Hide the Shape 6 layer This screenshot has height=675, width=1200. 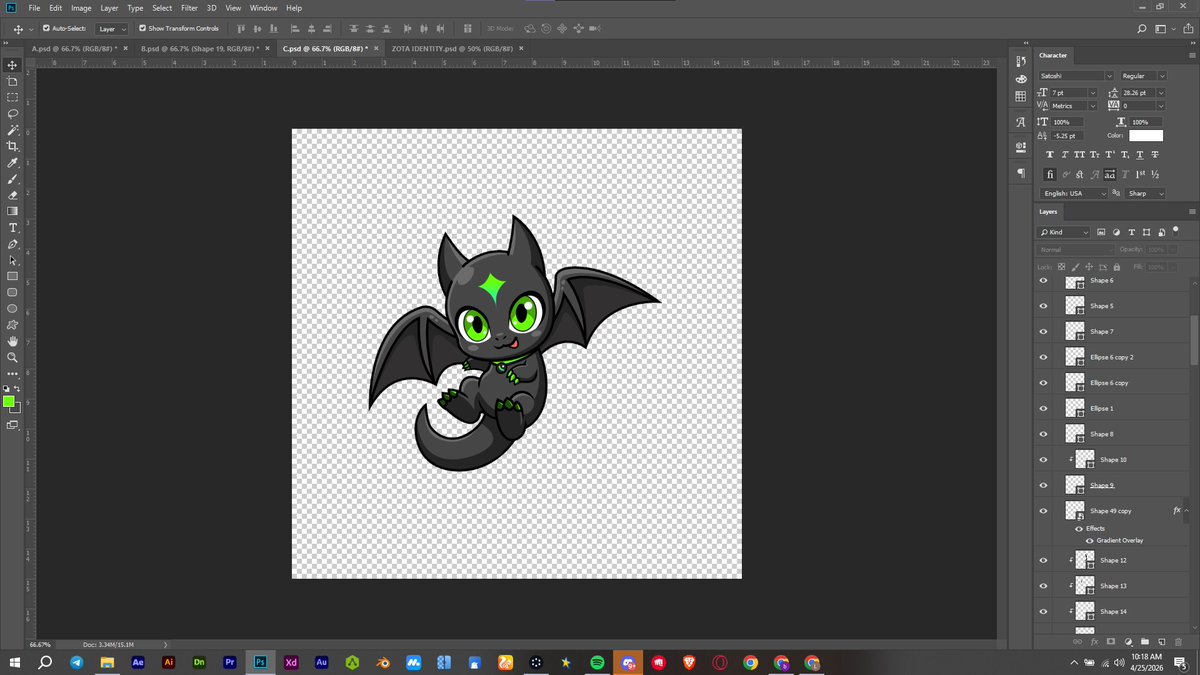1043,281
